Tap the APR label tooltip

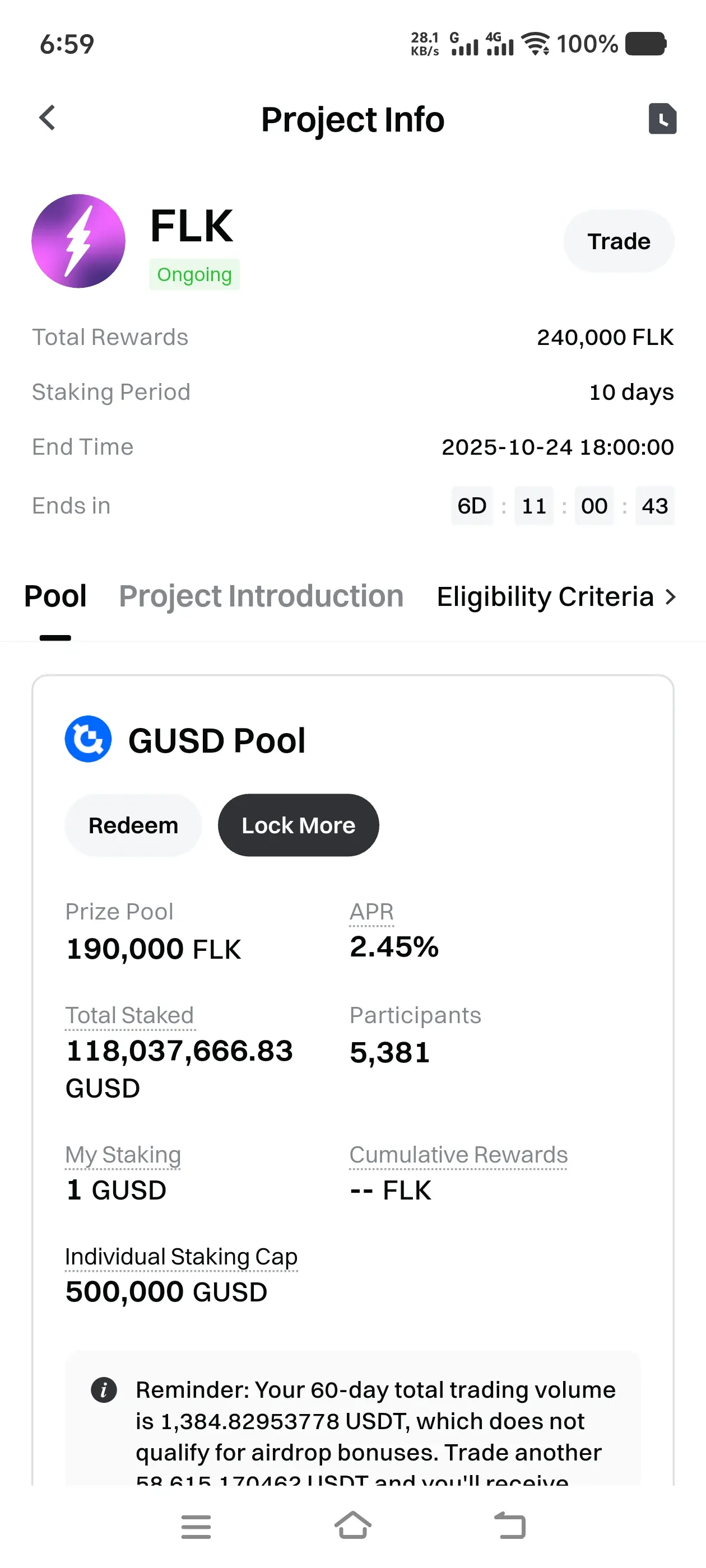tap(371, 912)
